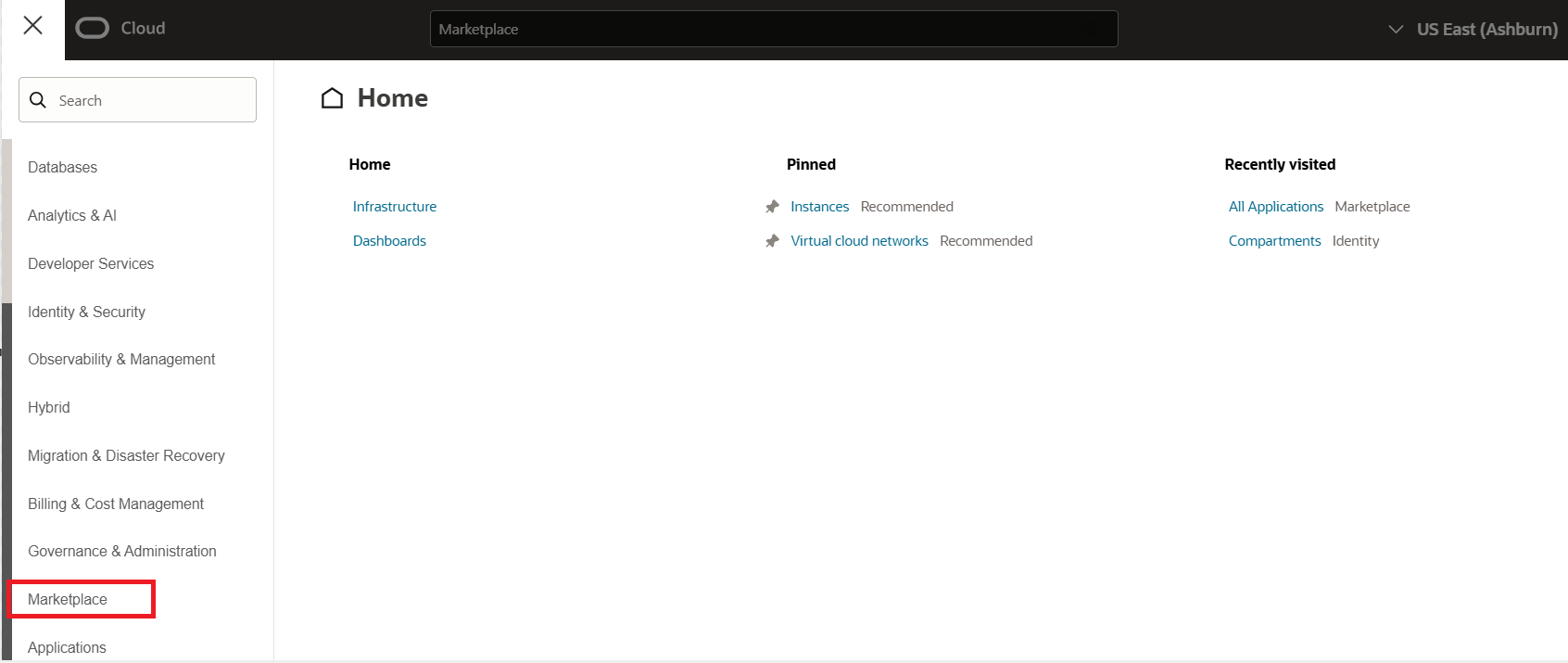Image resolution: width=1568 pixels, height=663 pixels.
Task: Open the Dashboards link
Action: [x=389, y=241]
